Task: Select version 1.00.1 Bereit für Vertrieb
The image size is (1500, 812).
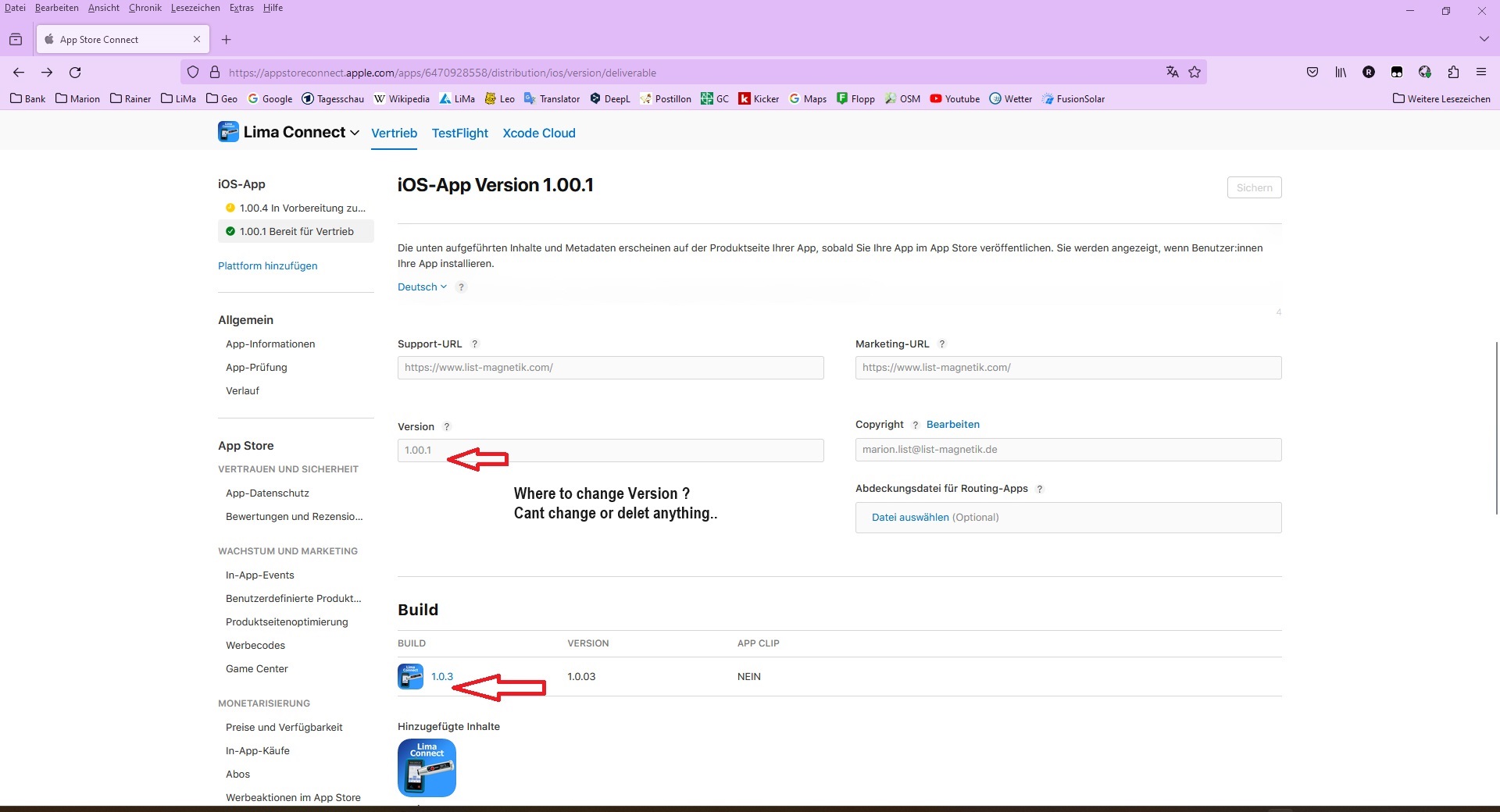Action: point(296,231)
